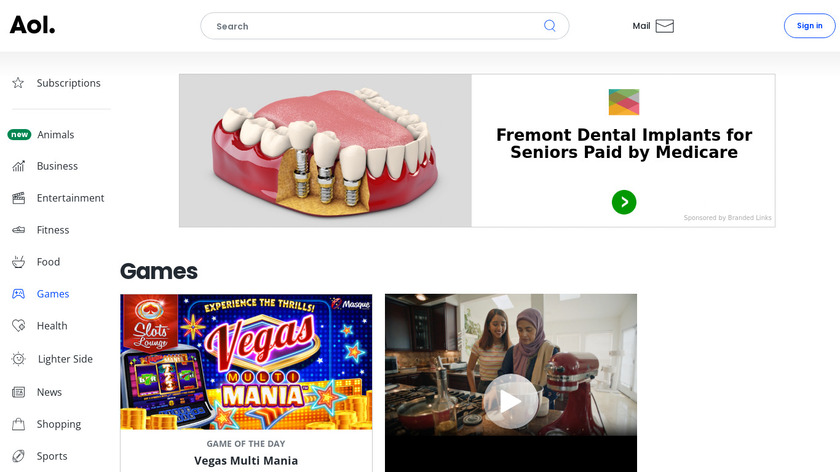
Task: Click the search magnifier icon
Action: (549, 26)
